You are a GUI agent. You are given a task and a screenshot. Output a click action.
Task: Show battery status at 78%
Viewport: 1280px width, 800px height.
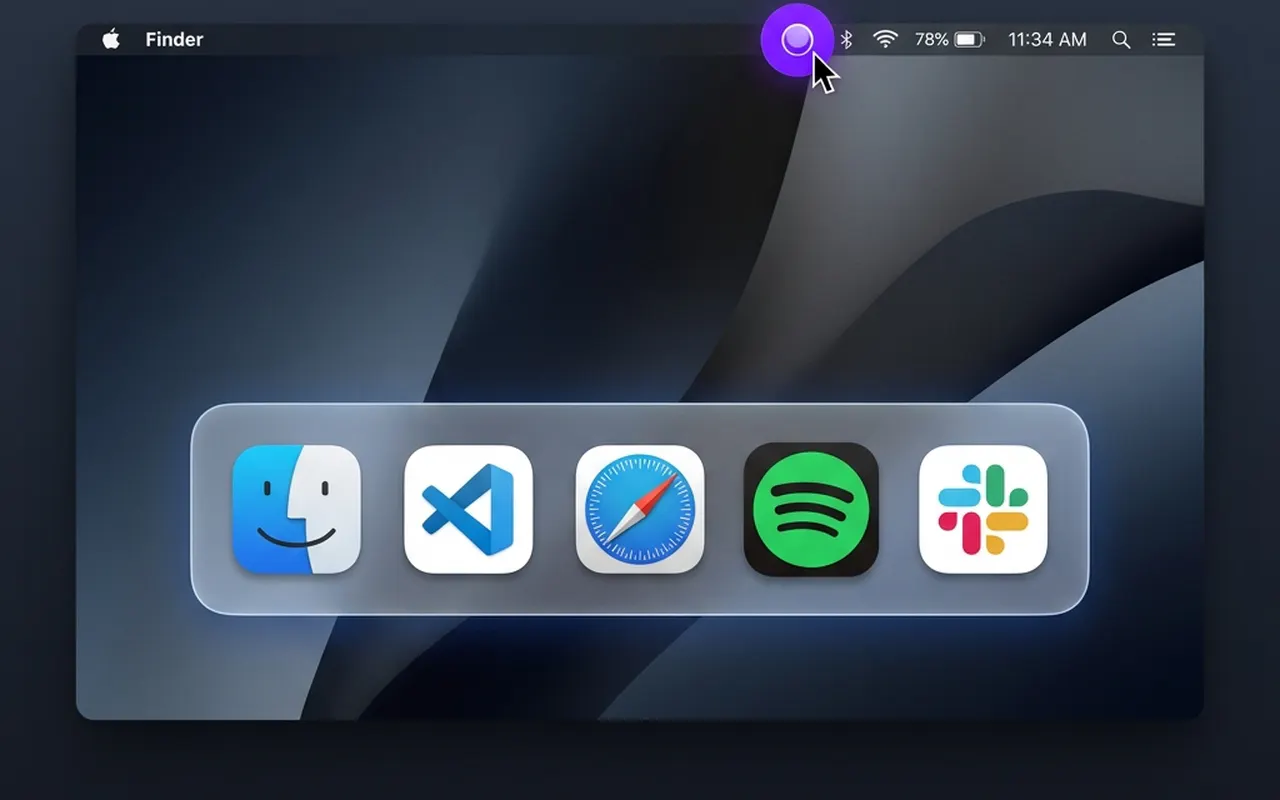(950, 40)
